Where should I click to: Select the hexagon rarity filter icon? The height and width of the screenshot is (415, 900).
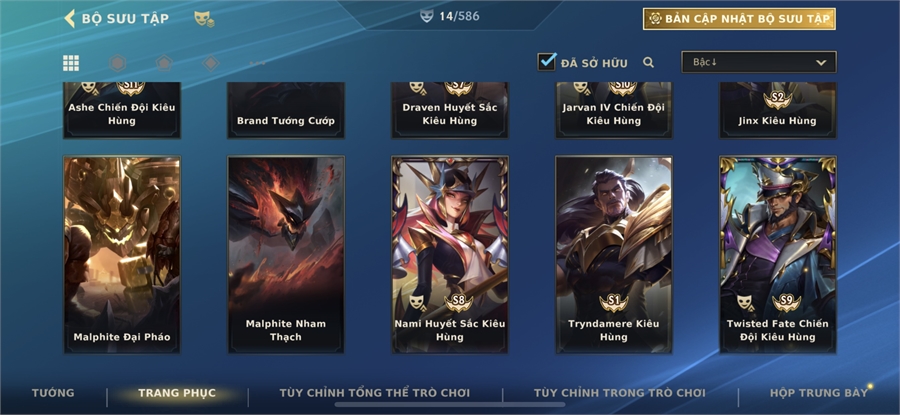pyautogui.click(x=118, y=63)
